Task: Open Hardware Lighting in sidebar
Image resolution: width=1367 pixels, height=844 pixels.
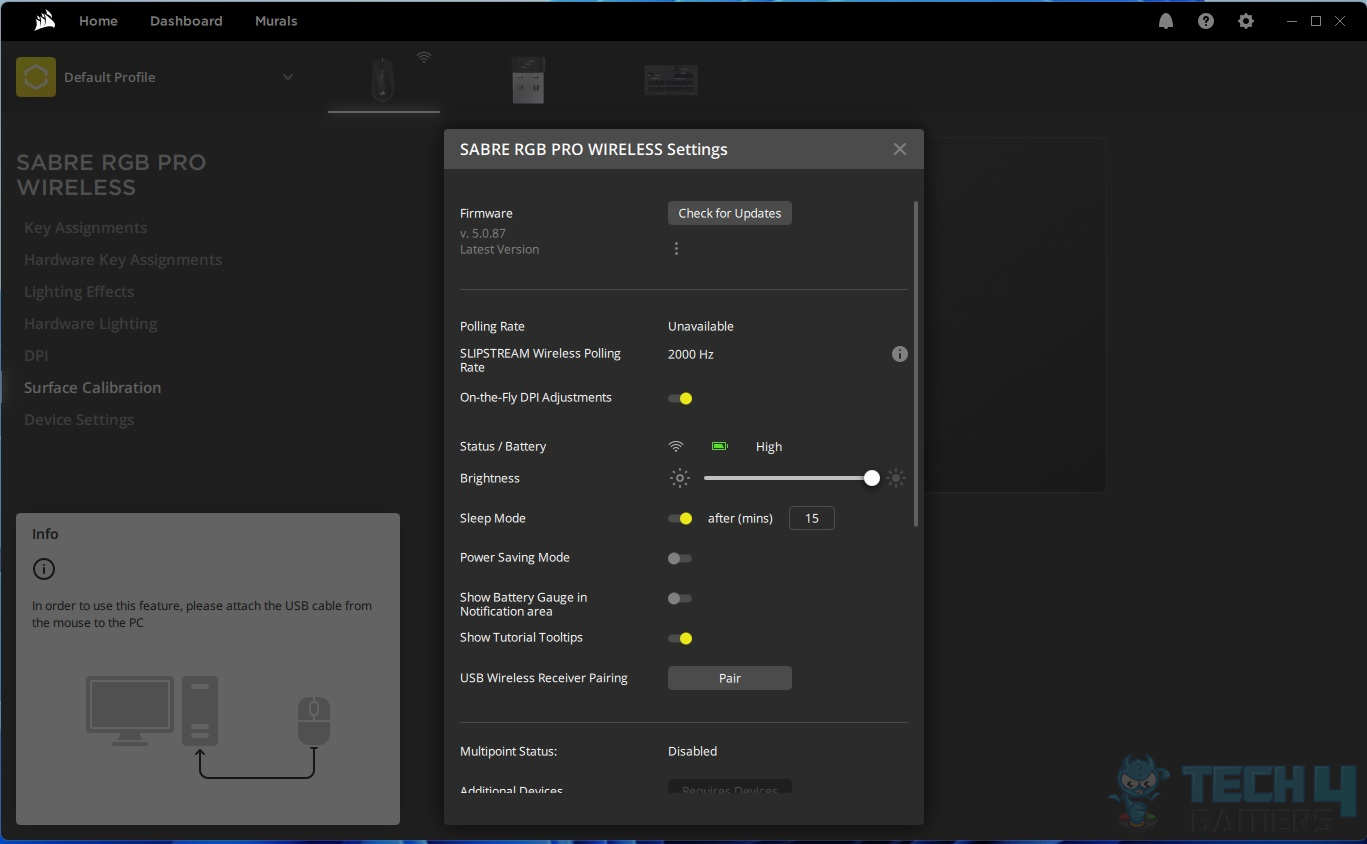Action: 91,324
